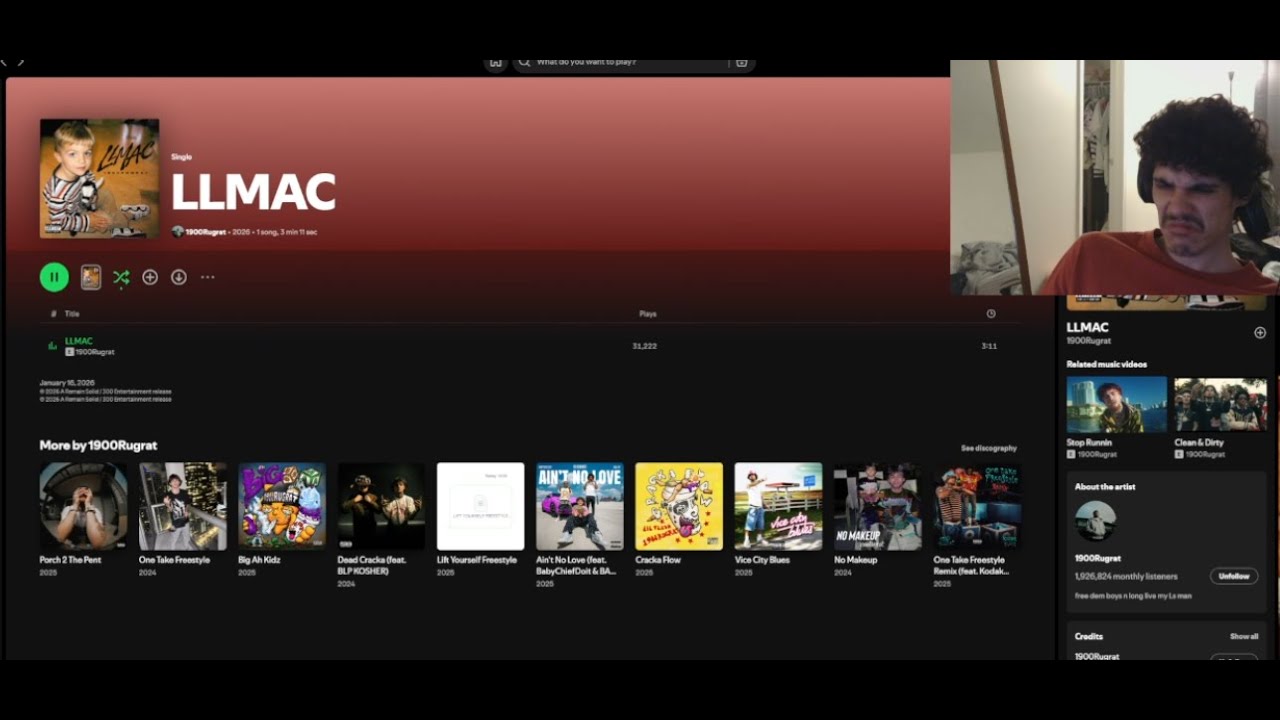
Task: Click the webcam overlay video
Action: click(x=1115, y=178)
